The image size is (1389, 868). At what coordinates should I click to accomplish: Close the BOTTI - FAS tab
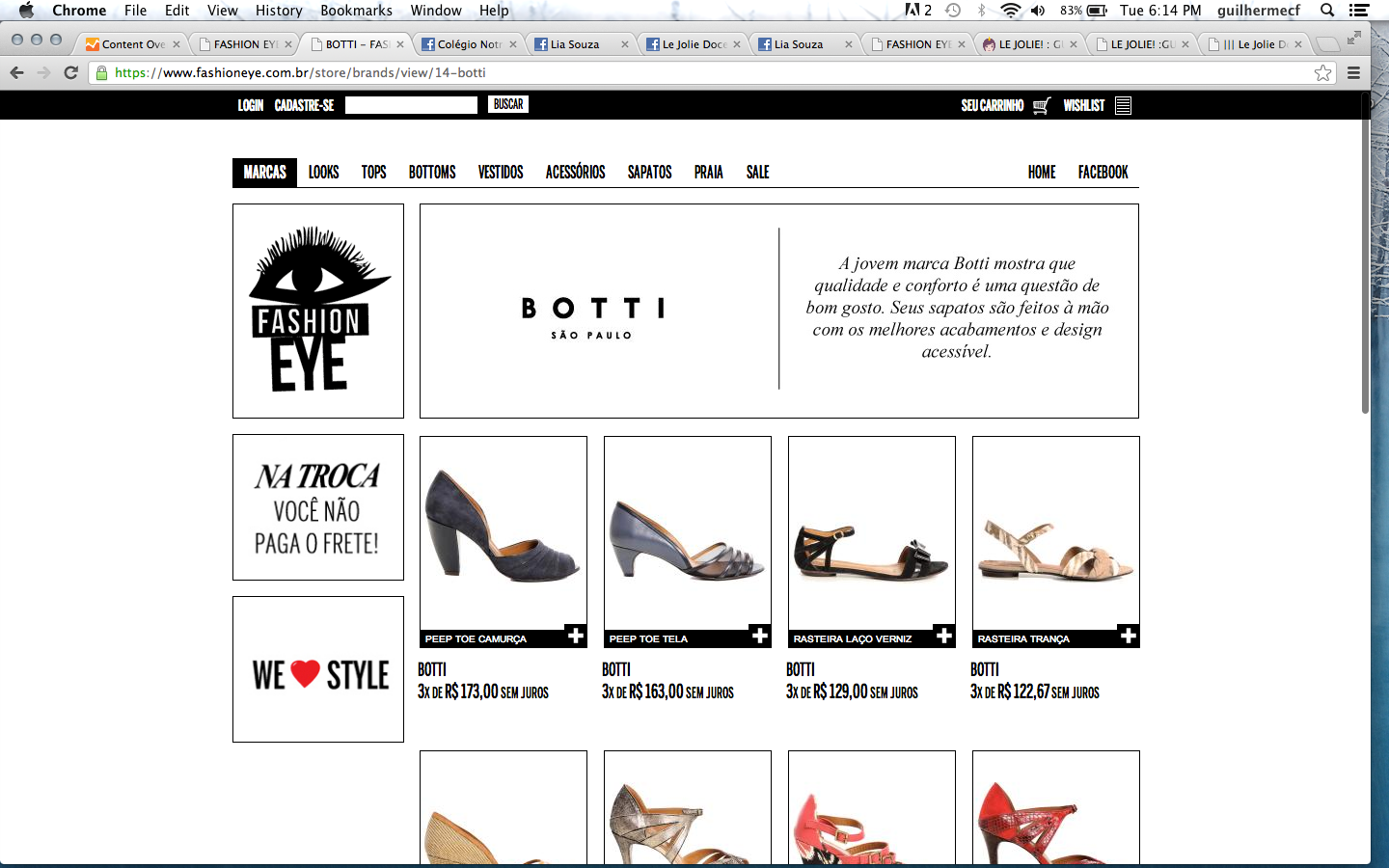point(400,44)
